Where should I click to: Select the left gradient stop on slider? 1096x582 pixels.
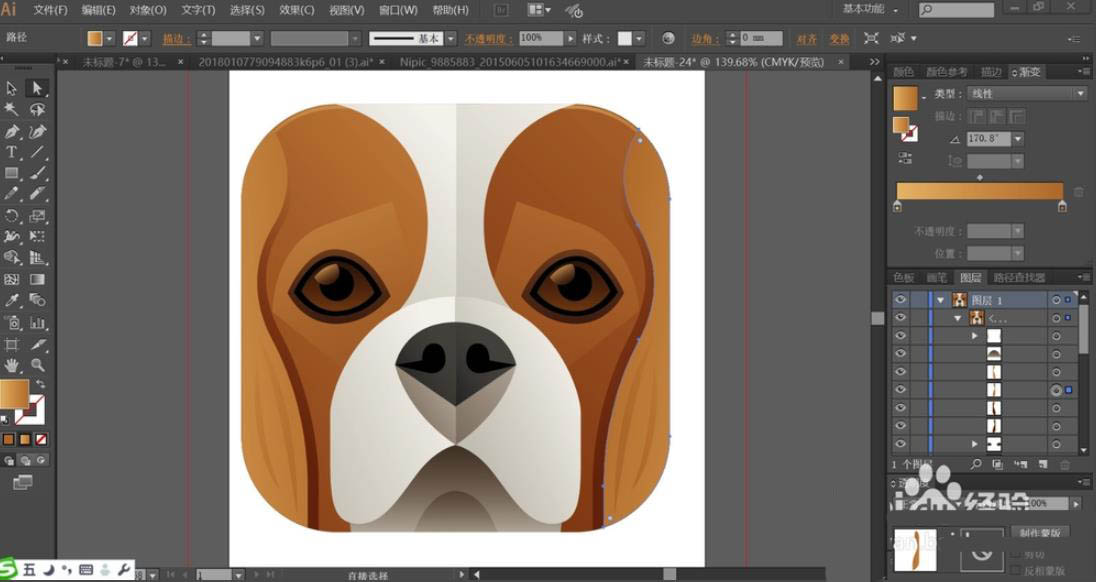(897, 207)
